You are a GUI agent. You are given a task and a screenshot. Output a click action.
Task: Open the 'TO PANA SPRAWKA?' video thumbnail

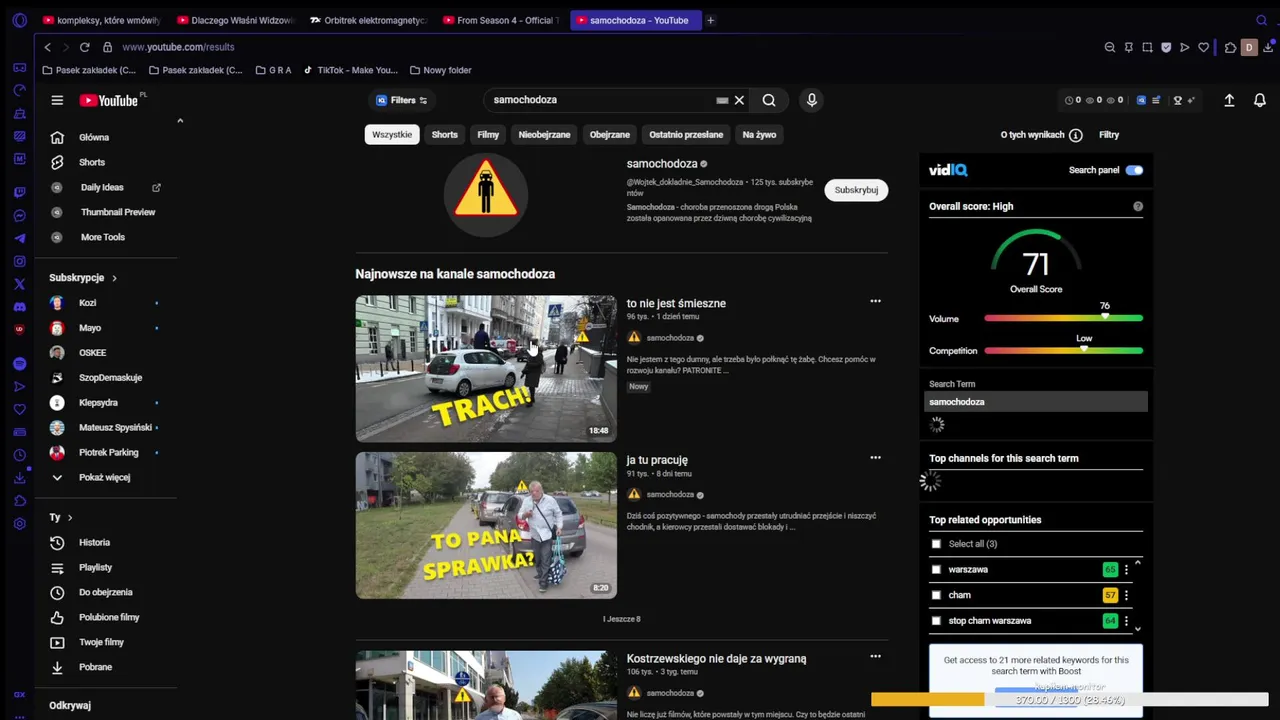pos(486,525)
